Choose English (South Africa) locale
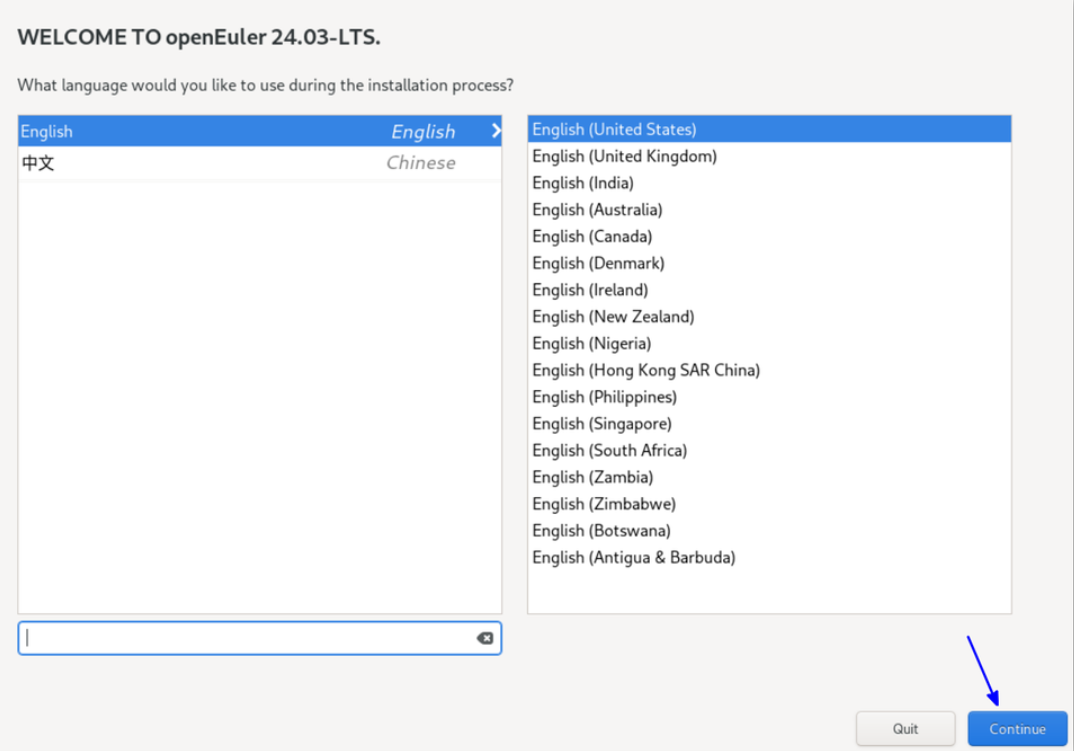The height and width of the screenshot is (751, 1074). [769, 450]
